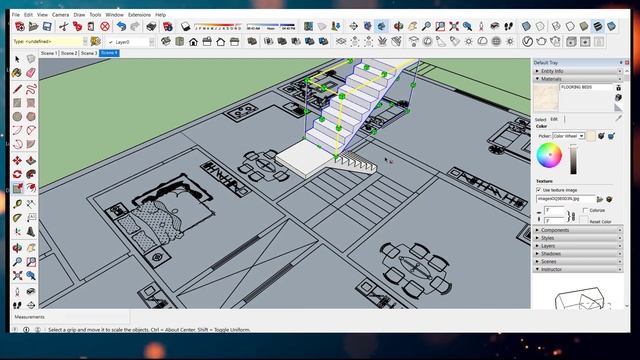The width and height of the screenshot is (640, 360).
Task: Expand the Scenes panel
Action: pyautogui.click(x=578, y=261)
